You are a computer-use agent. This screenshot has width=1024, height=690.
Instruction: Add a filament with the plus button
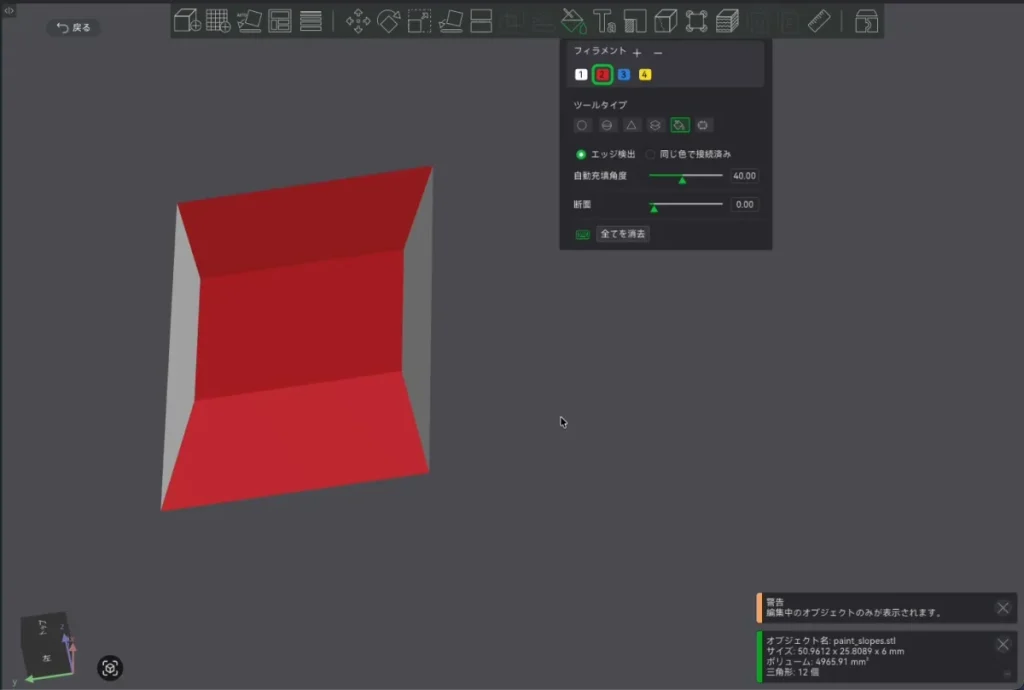(x=637, y=52)
